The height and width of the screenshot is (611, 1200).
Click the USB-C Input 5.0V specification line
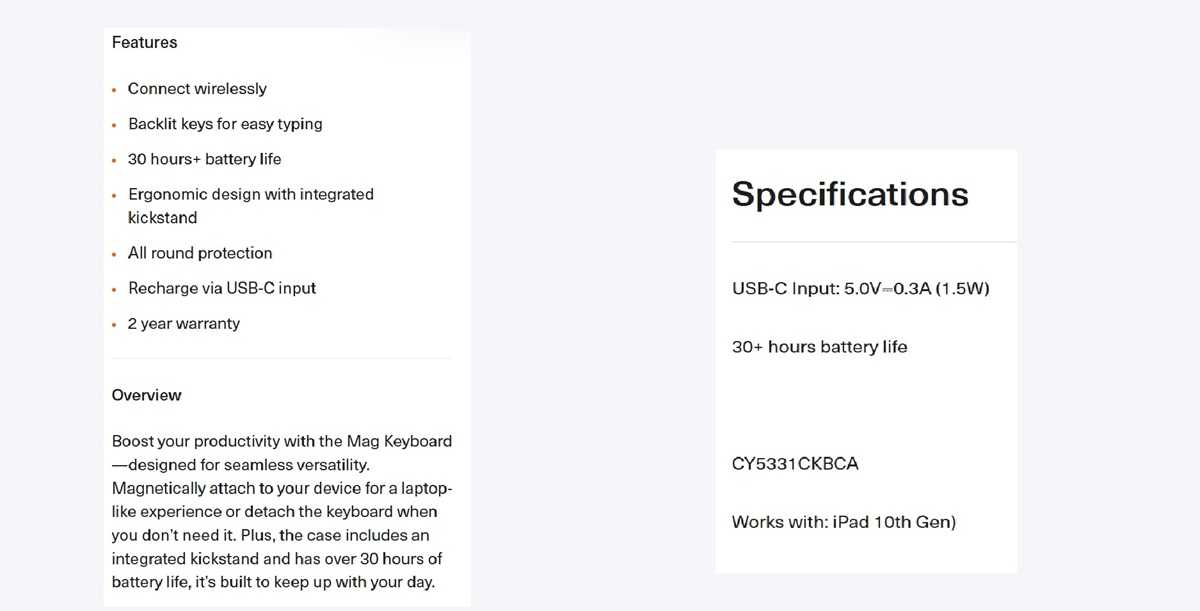[860, 289]
